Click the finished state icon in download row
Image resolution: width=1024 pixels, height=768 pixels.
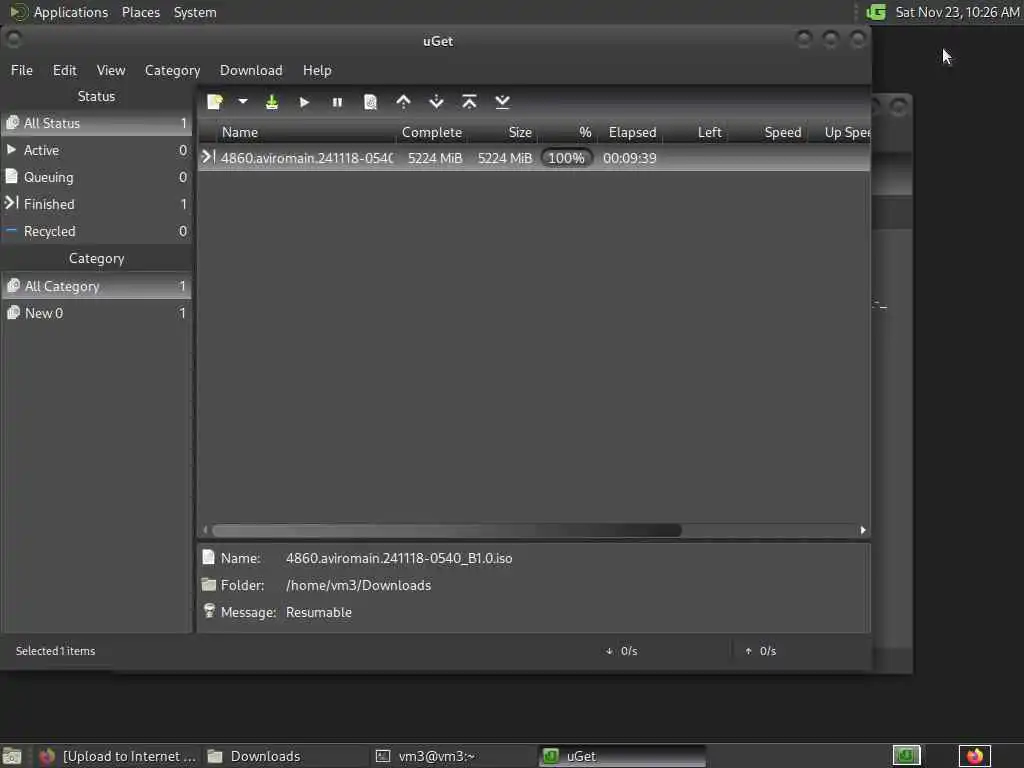[x=208, y=157]
